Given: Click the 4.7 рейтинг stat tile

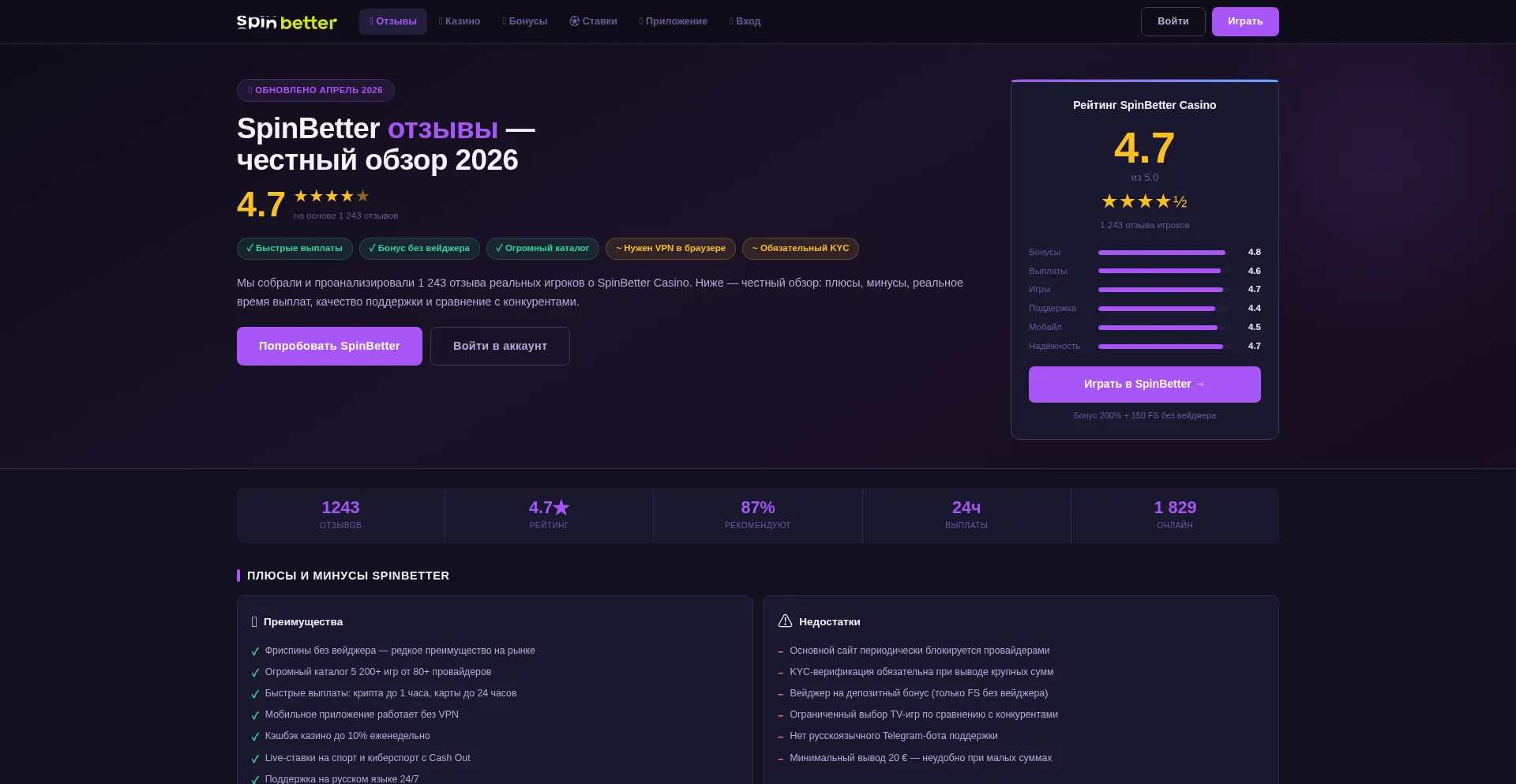Looking at the screenshot, I should [x=549, y=516].
